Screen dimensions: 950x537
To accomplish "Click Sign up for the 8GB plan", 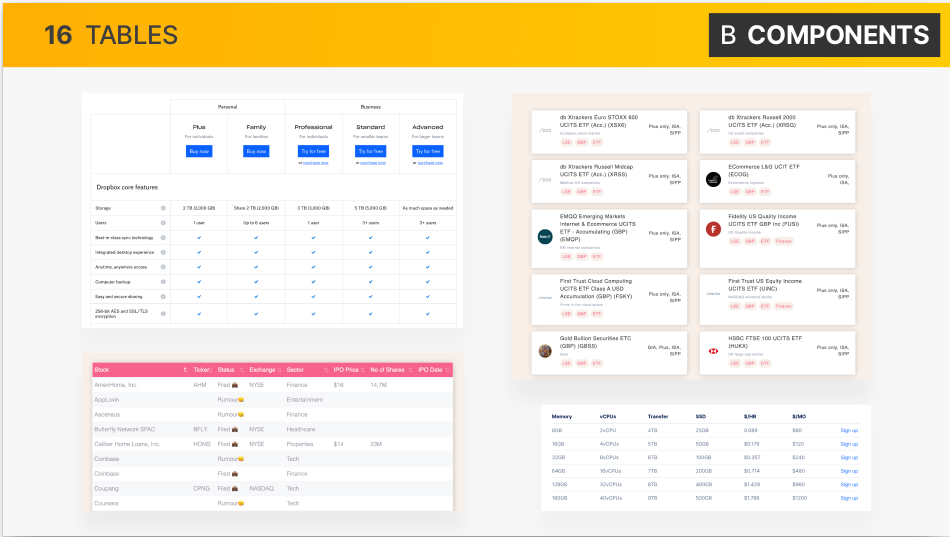I will [x=849, y=430].
